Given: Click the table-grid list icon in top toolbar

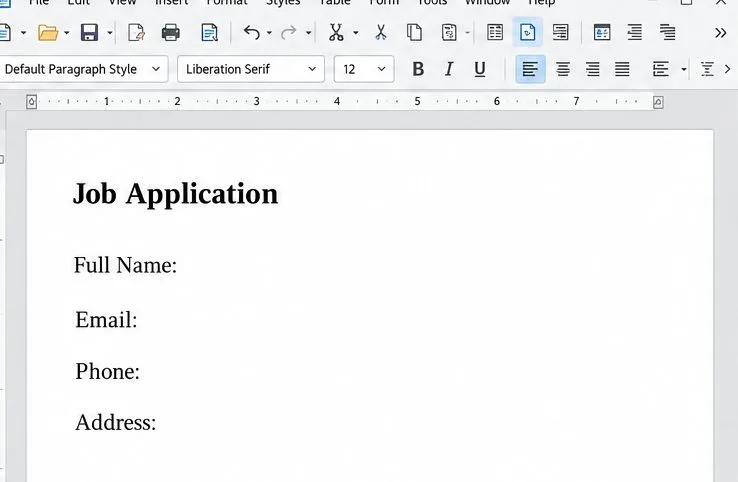Looking at the screenshot, I should click(495, 32).
